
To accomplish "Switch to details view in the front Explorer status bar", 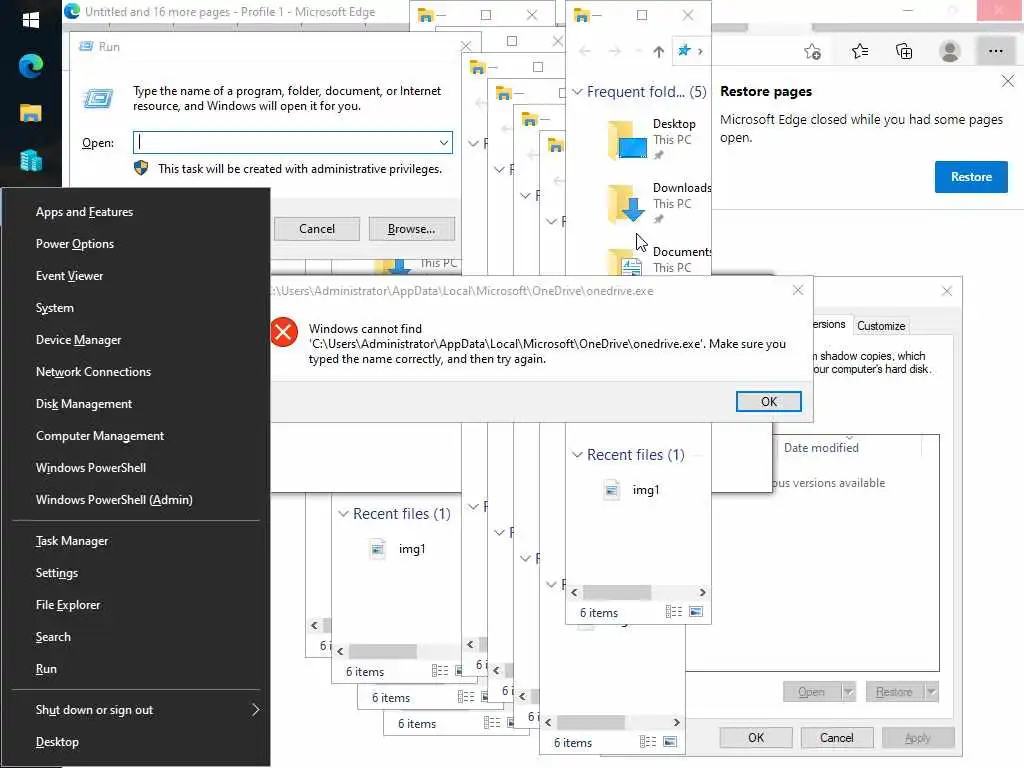I will 673,612.
